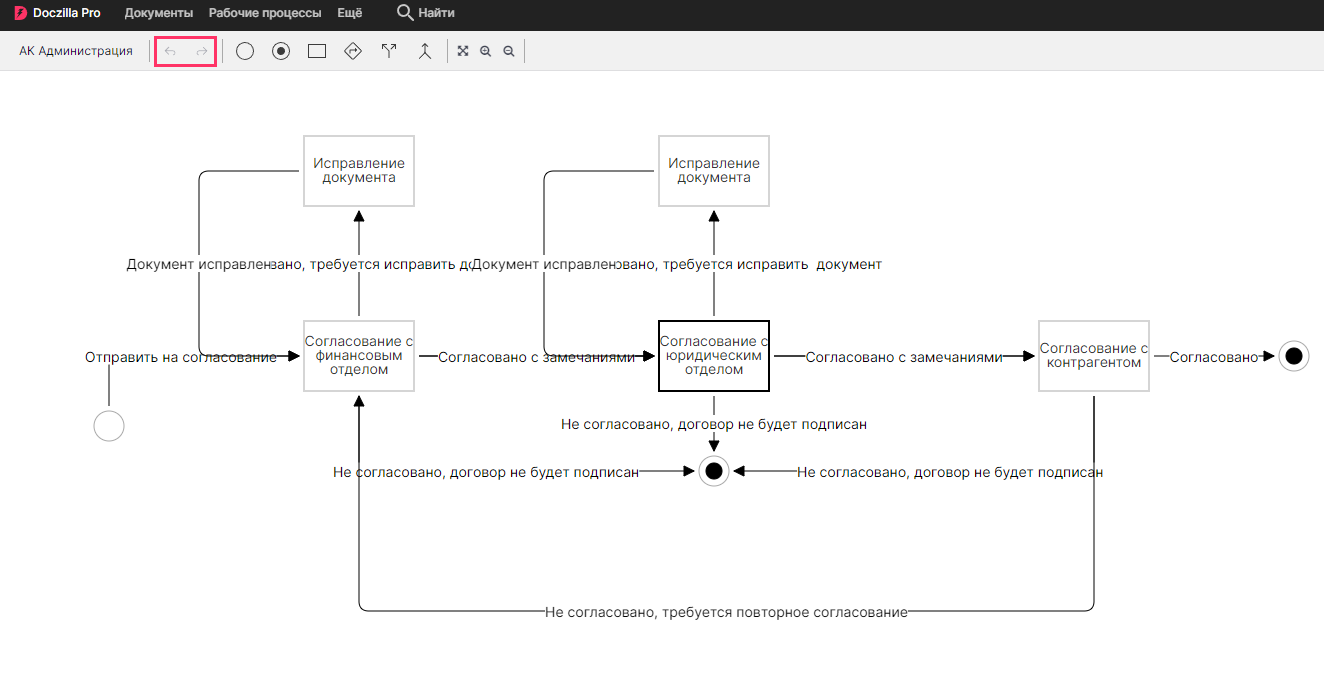Select the diamond transition arrow tool
The image size is (1324, 684).
pyautogui.click(x=353, y=51)
